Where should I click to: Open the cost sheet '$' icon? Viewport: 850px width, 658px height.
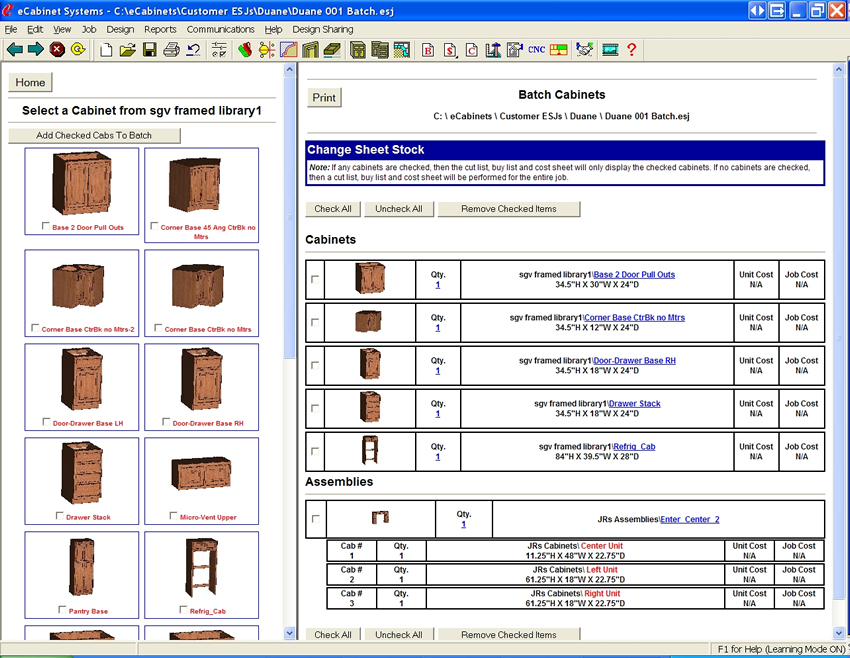click(x=450, y=50)
